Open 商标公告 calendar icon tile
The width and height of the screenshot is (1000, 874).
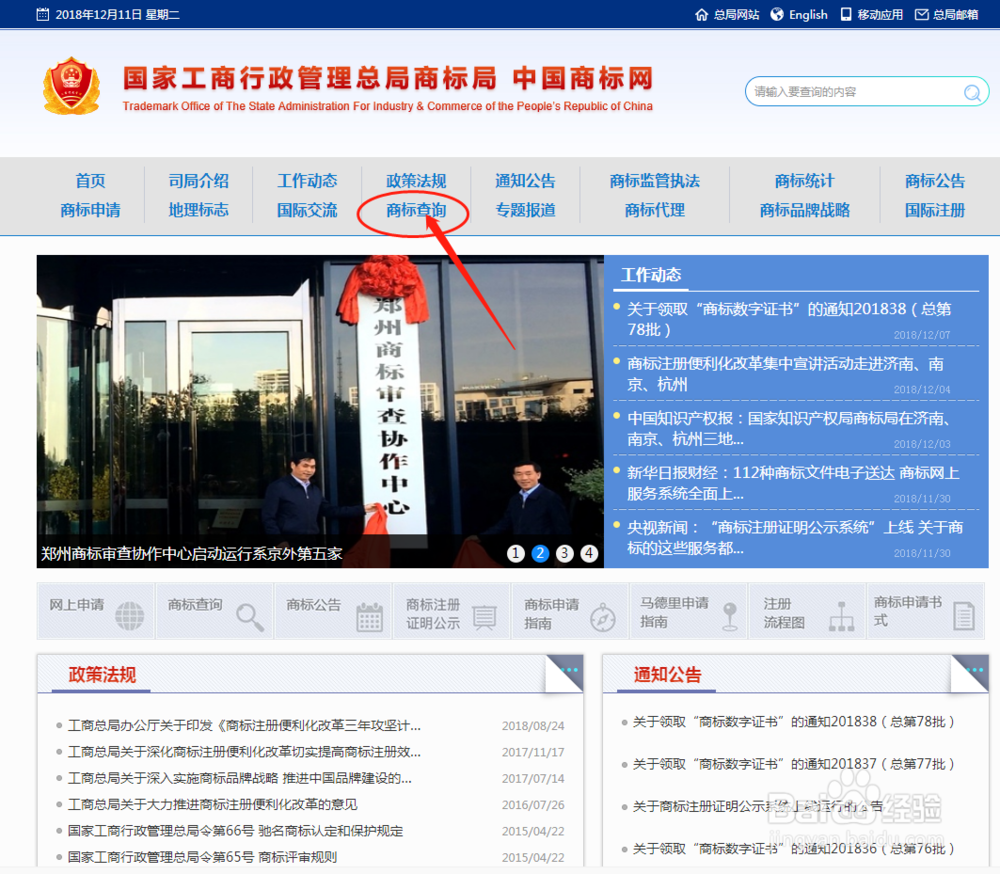point(333,611)
